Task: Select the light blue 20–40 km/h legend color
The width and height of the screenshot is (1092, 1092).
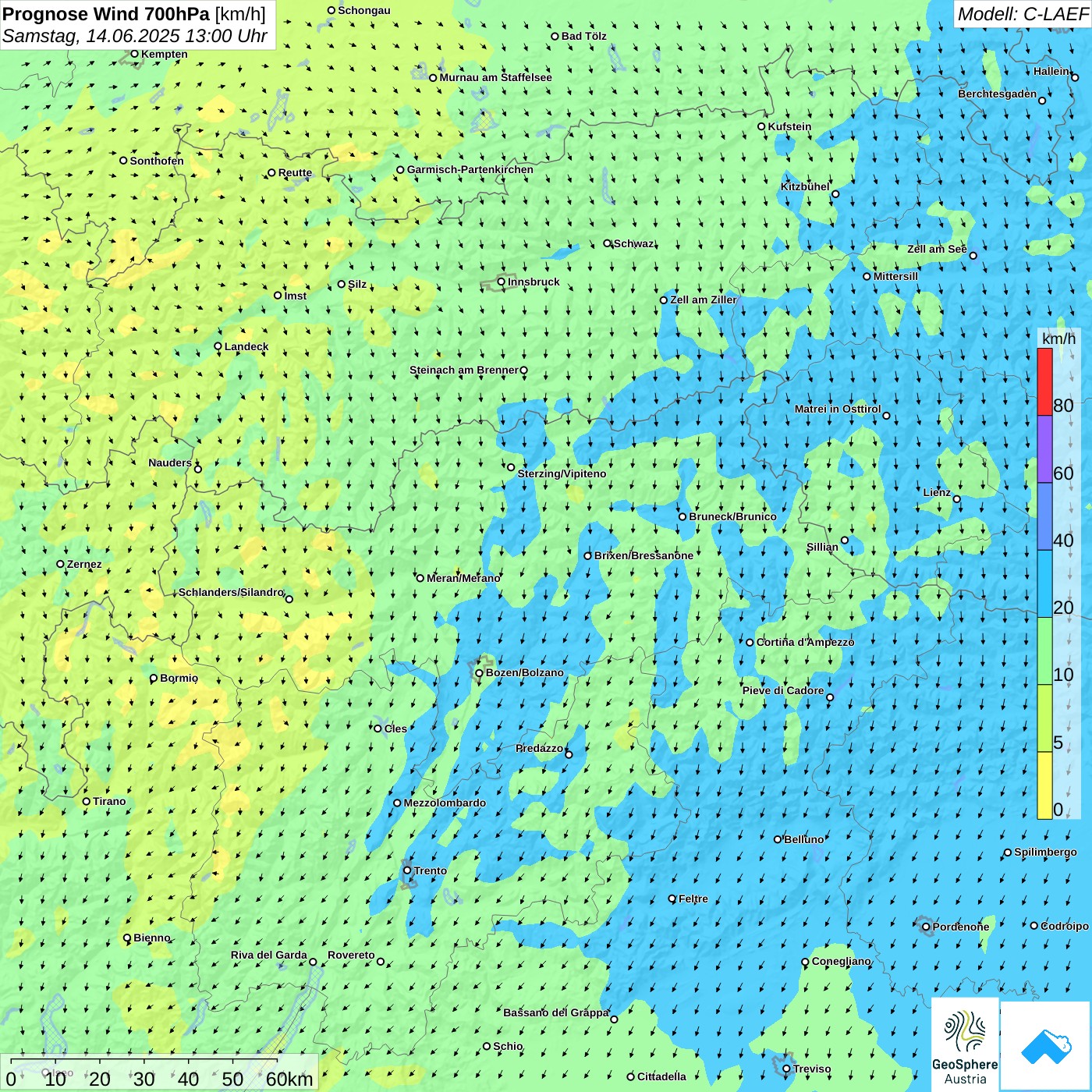Action: pyautogui.click(x=1044, y=584)
